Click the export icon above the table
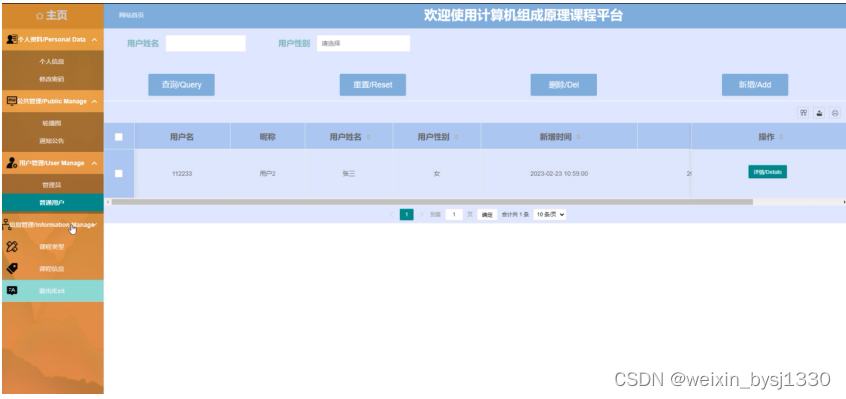 pyautogui.click(x=819, y=113)
